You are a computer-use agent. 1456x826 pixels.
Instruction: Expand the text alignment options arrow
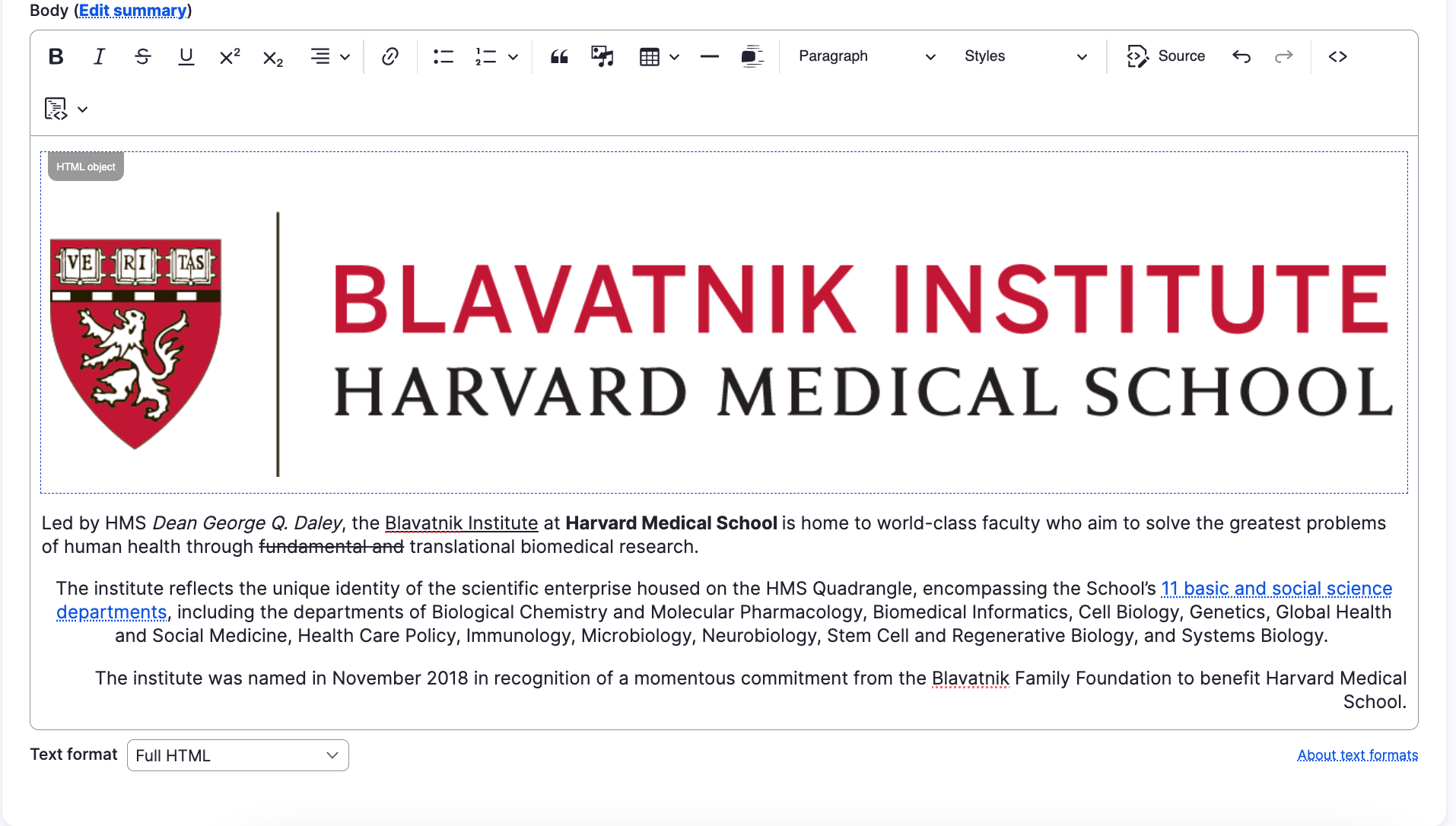coord(345,57)
